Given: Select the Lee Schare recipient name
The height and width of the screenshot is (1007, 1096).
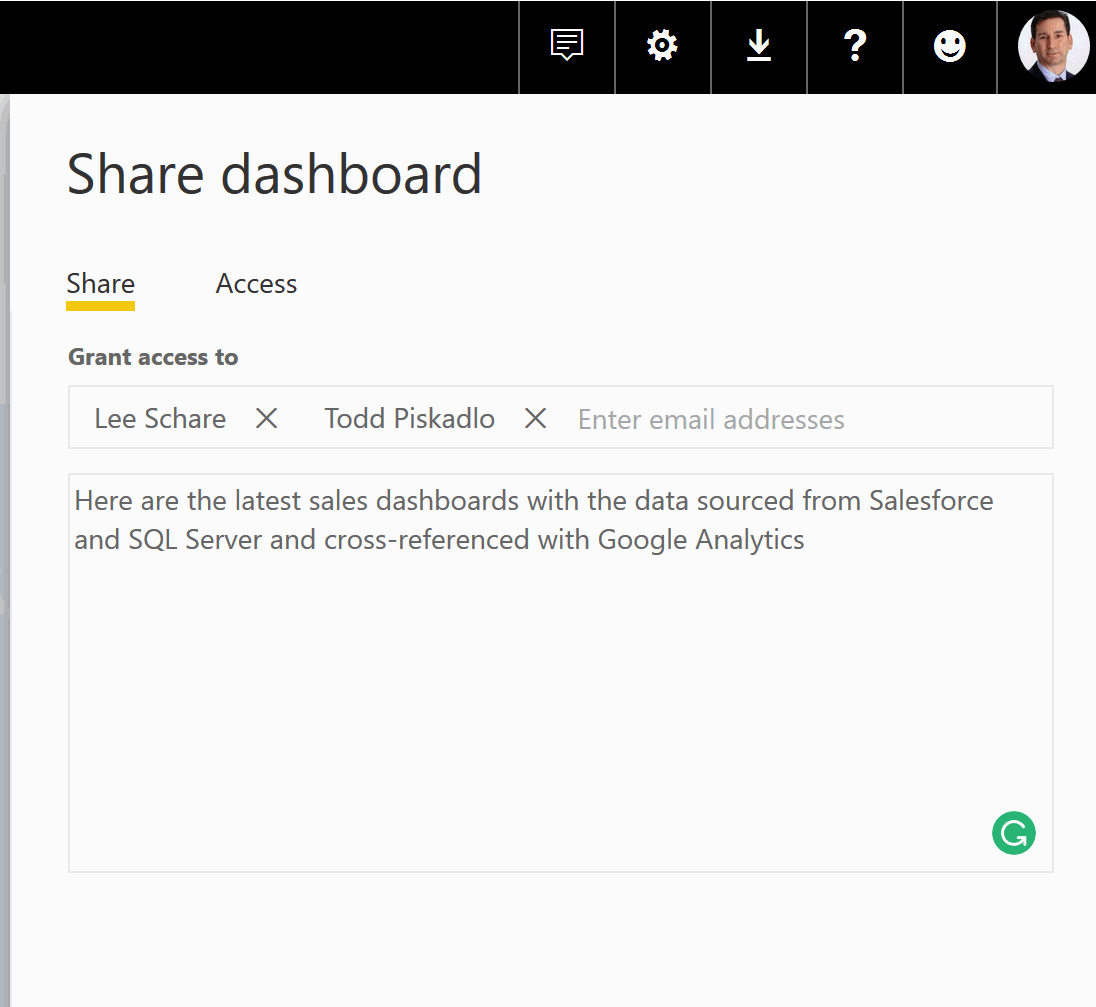Looking at the screenshot, I should 160,418.
